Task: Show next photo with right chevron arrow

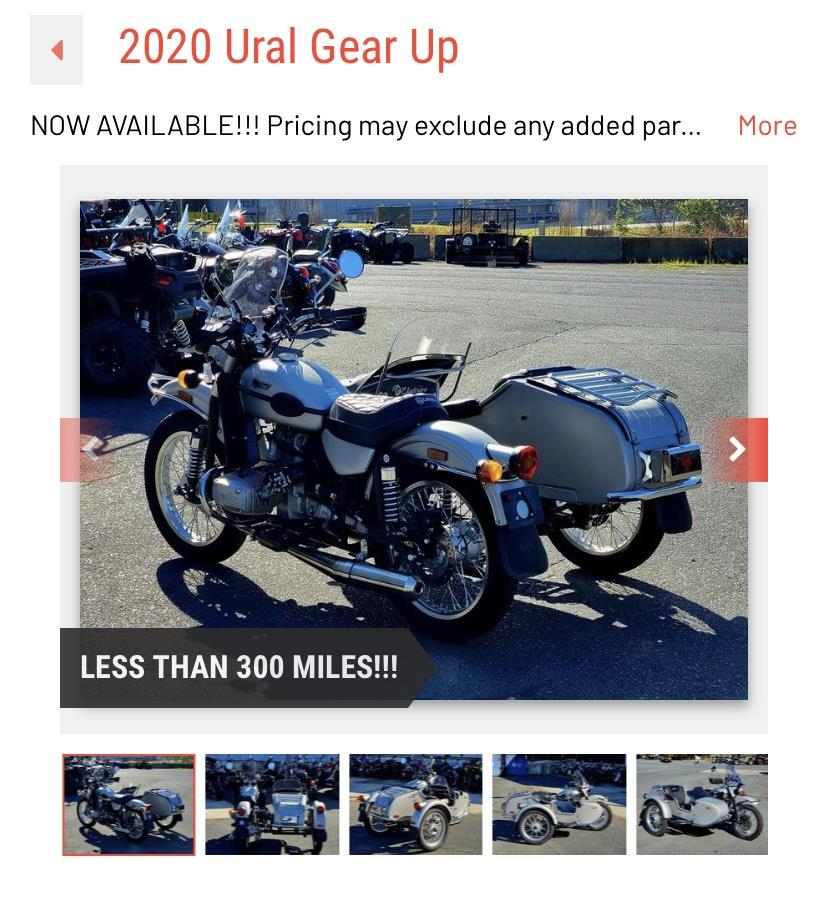Action: pyautogui.click(x=738, y=449)
